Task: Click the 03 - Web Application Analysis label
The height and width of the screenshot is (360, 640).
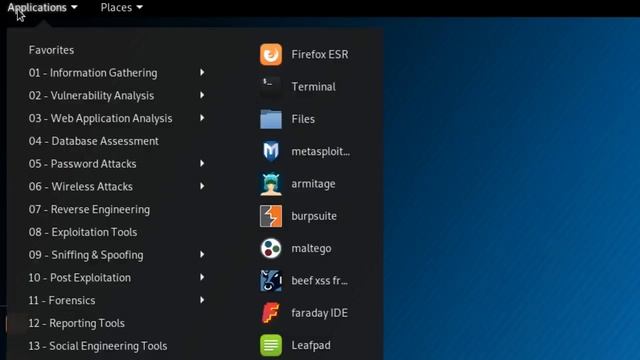Action: [100, 118]
